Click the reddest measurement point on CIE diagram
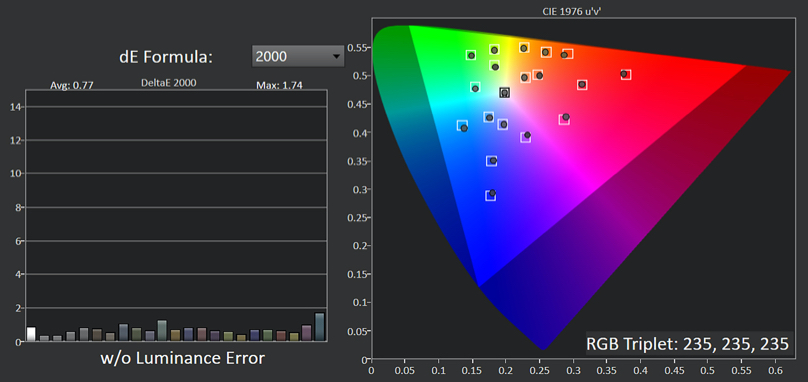Screen dimensions: 808x382 (x=624, y=74)
